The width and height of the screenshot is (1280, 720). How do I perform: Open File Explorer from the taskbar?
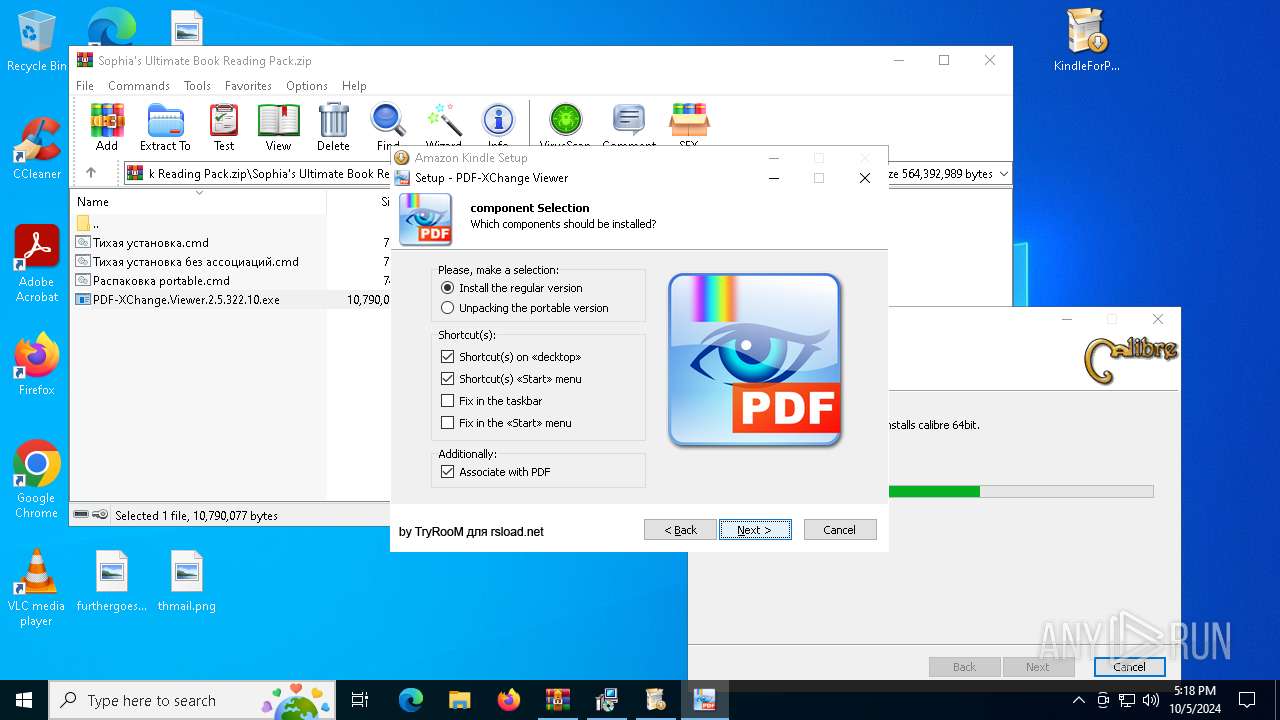pyautogui.click(x=459, y=700)
